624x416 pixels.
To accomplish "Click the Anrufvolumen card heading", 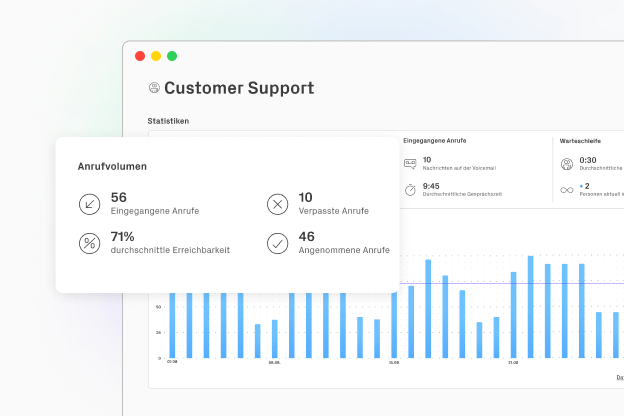I will click(112, 166).
